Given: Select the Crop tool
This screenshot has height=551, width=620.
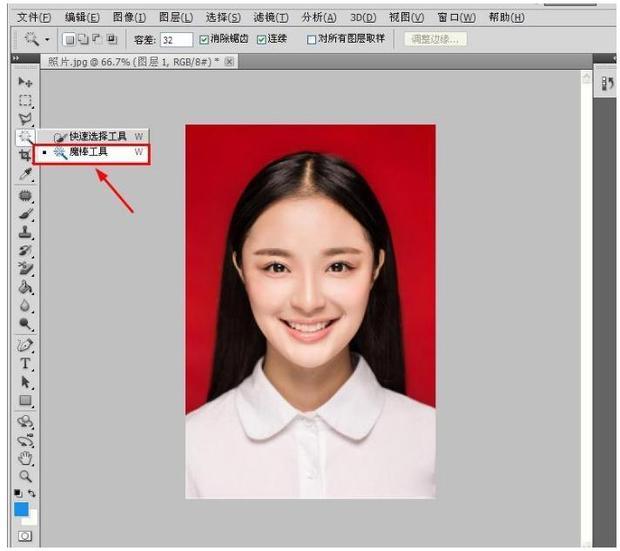Looking at the screenshot, I should [x=26, y=155].
